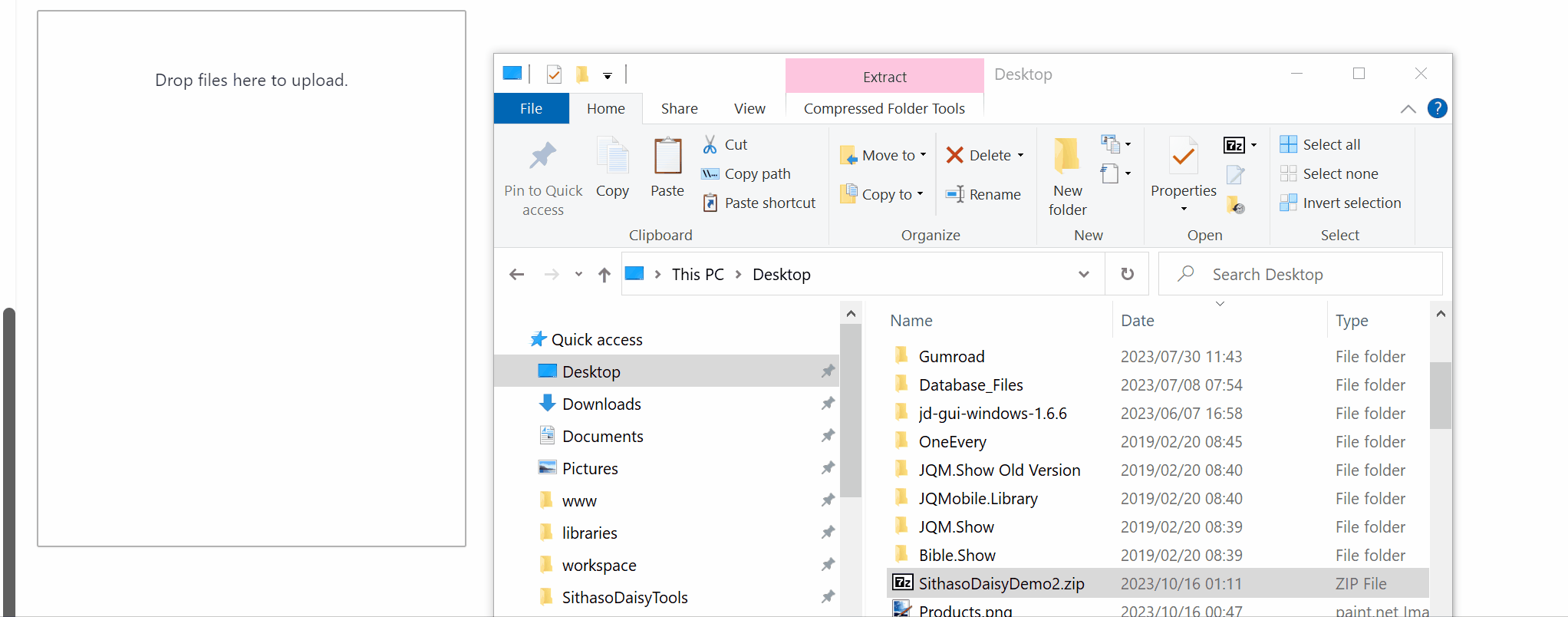The height and width of the screenshot is (617, 1568).
Task: Click the Cut scissors icon
Action: click(710, 144)
